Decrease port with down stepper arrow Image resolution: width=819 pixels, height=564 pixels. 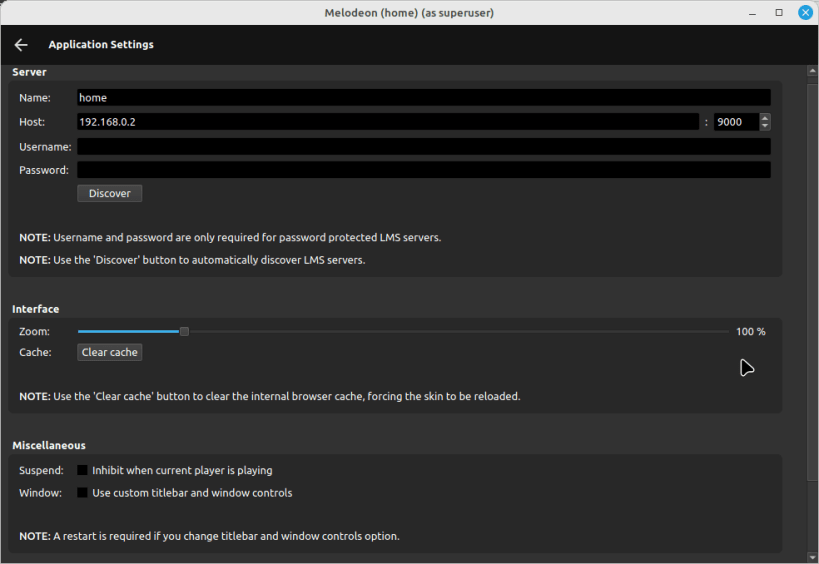click(765, 126)
